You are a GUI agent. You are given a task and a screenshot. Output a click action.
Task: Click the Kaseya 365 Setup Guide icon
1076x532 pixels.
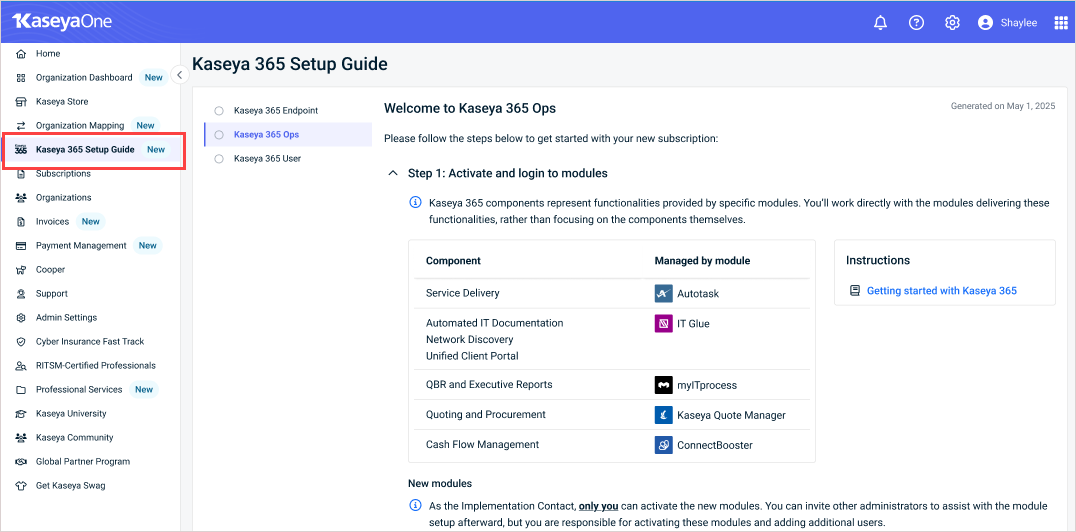click(x=21, y=150)
